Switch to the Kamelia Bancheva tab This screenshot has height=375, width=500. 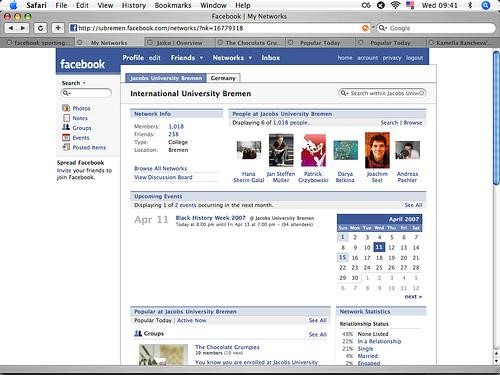[462, 43]
